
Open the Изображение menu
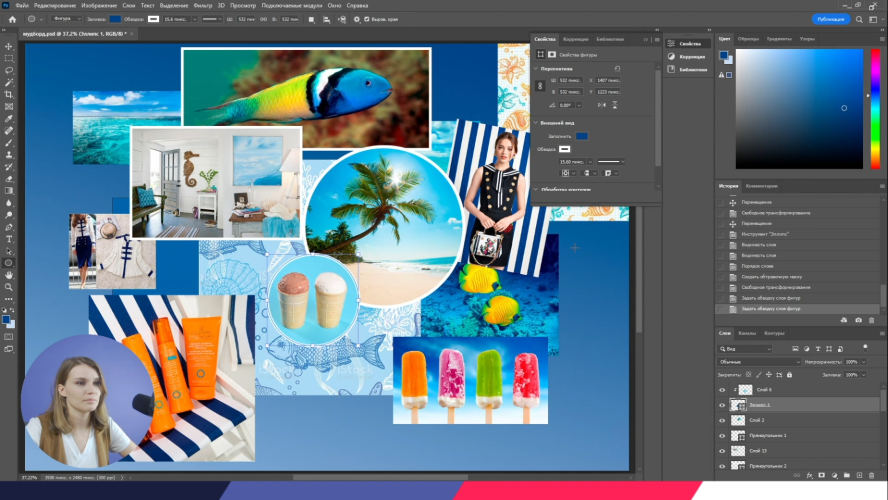(x=99, y=5)
